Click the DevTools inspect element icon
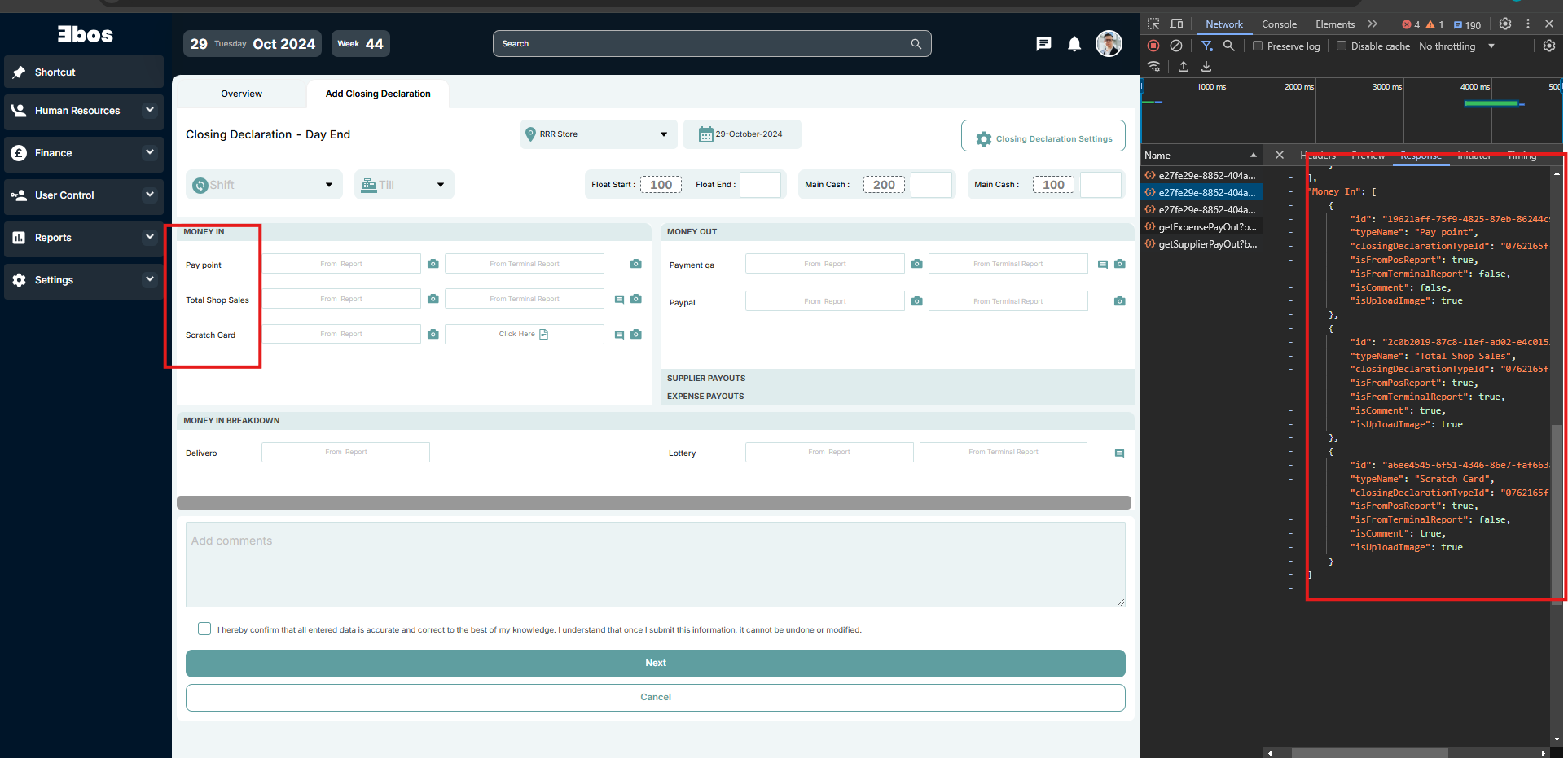This screenshot has height=758, width=1568. click(x=1153, y=24)
